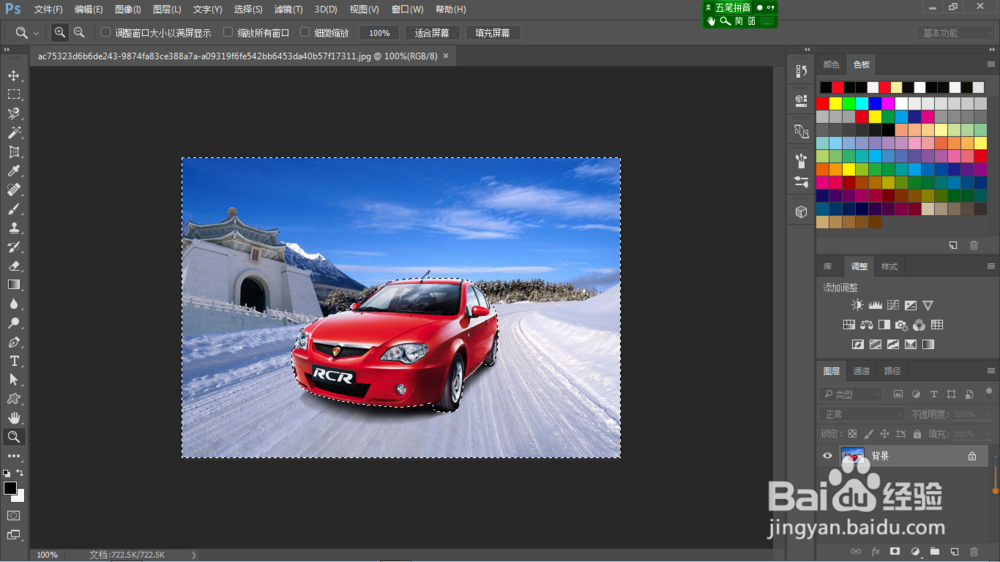1000x562 pixels.
Task: Open the 3D panel cube icon
Action: coord(801,212)
